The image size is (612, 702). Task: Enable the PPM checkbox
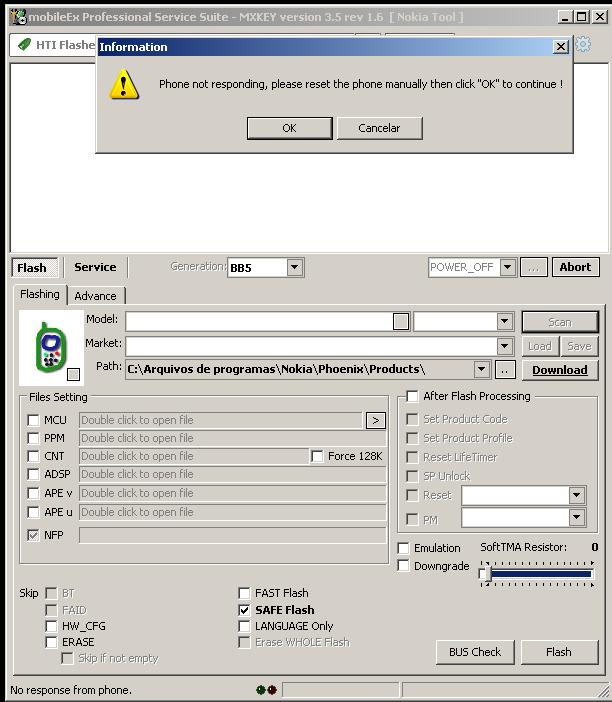pyautogui.click(x=33, y=438)
